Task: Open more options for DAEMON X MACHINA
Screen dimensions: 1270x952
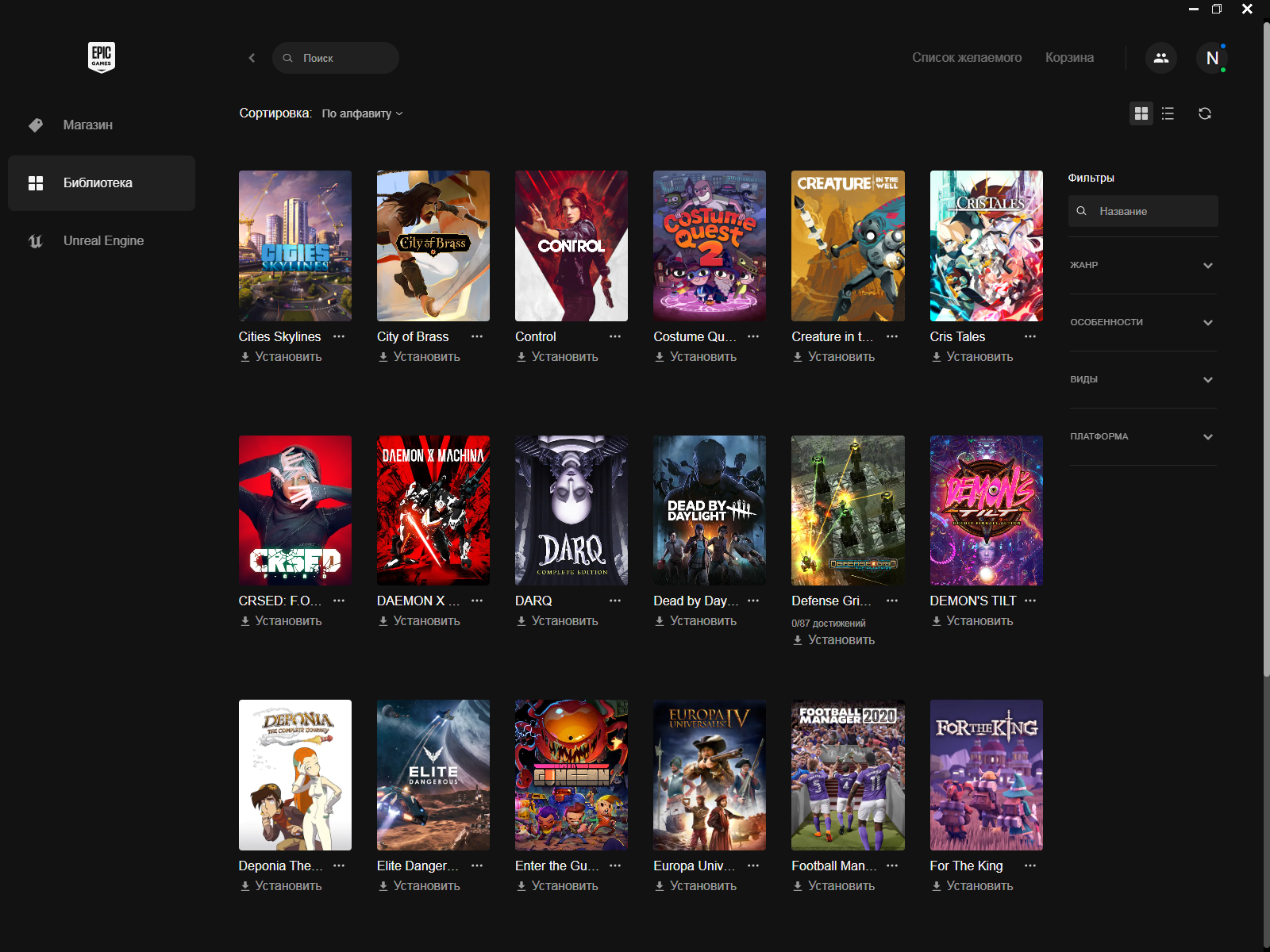Action: [477, 601]
